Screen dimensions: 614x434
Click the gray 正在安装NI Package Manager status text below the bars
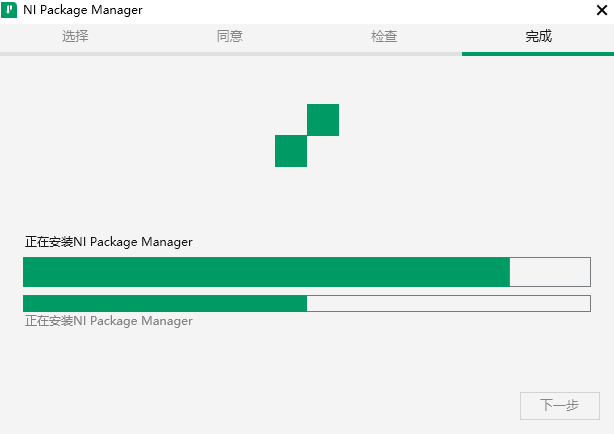click(x=108, y=321)
